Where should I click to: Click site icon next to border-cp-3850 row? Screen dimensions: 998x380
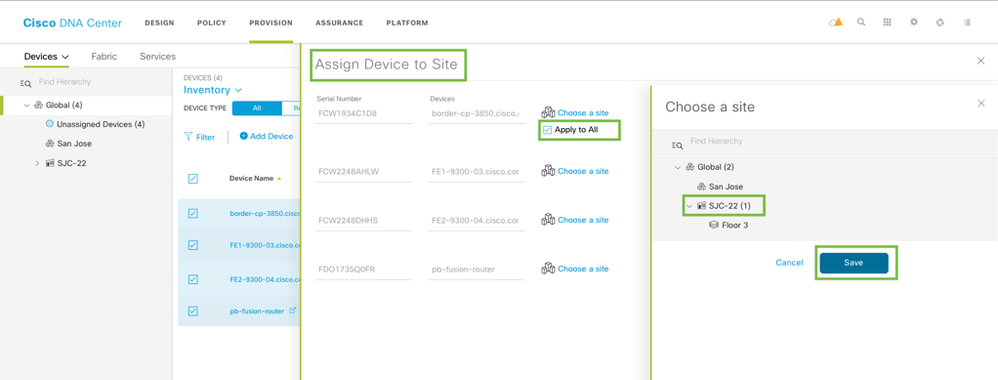(548, 113)
